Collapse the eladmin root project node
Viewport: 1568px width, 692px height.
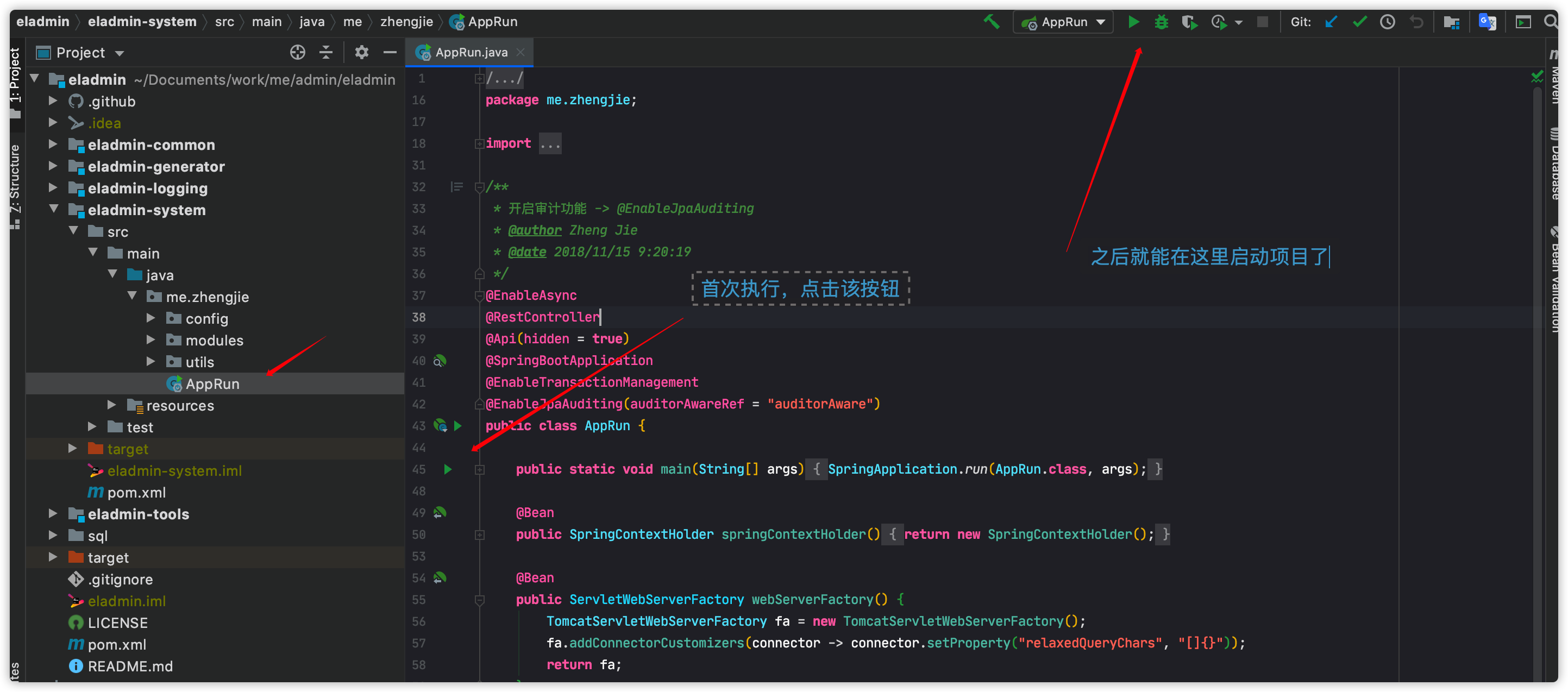point(35,79)
